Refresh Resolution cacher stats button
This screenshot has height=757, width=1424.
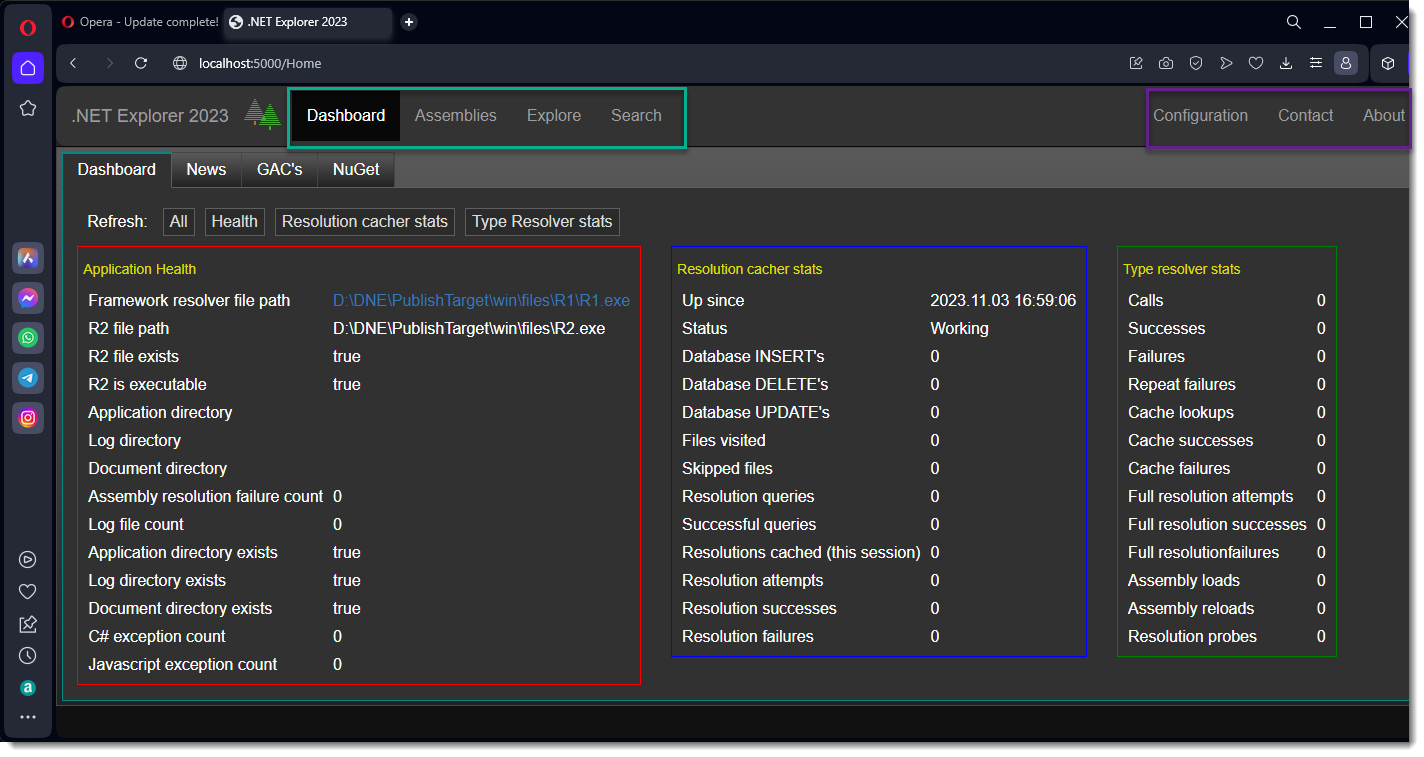point(365,222)
